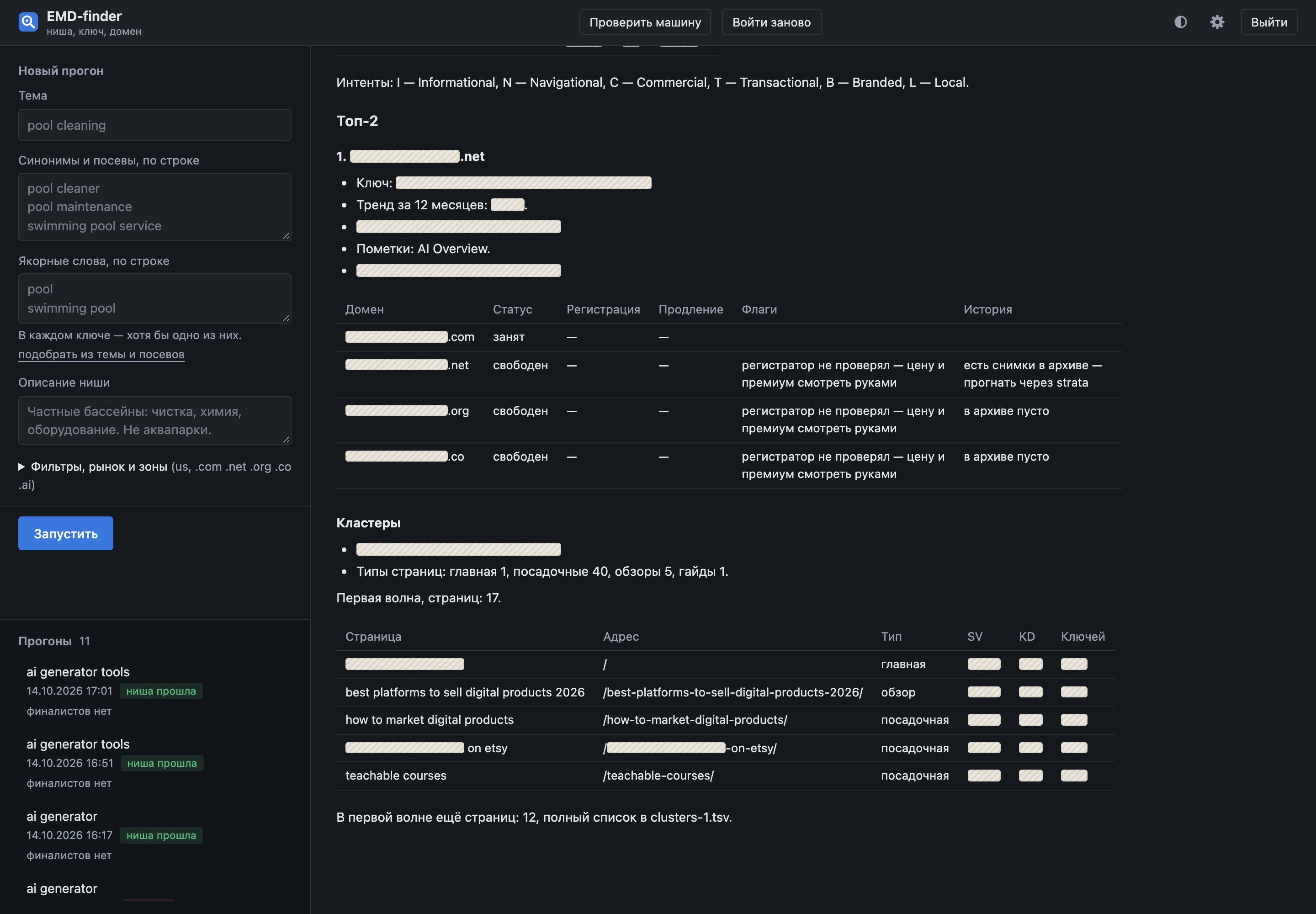The width and height of the screenshot is (1316, 914).
Task: Click the Войти заново button
Action: pos(771,22)
